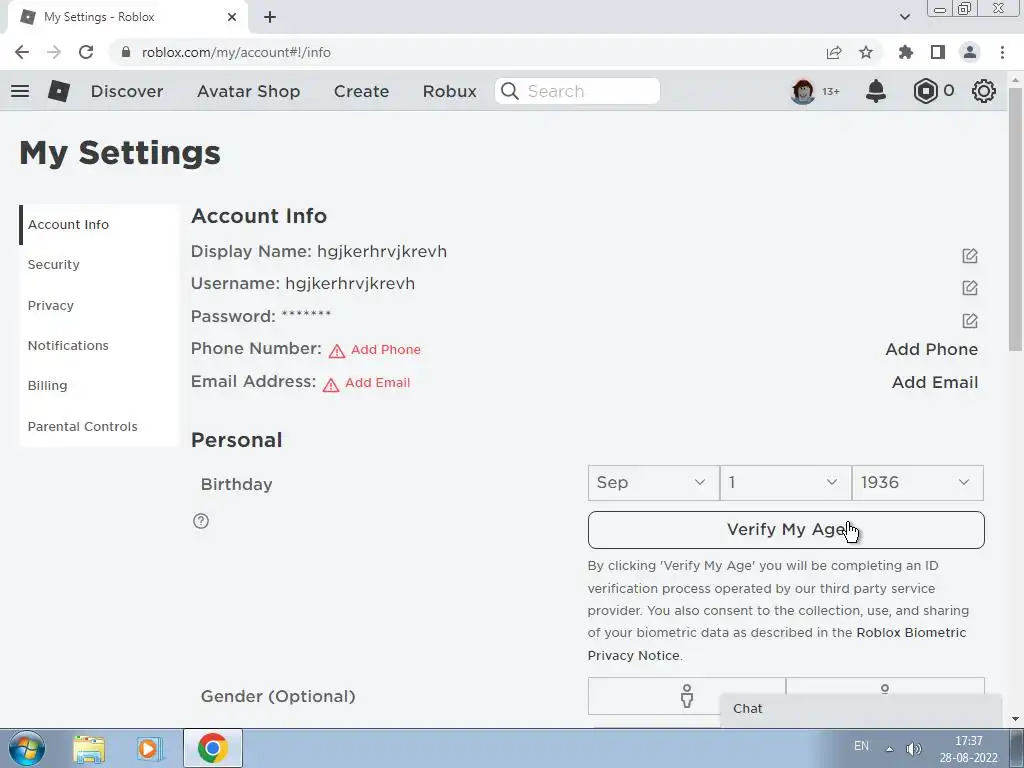Open the birthday year dropdown (1936)
The width and height of the screenshot is (1024, 768).
(918, 483)
